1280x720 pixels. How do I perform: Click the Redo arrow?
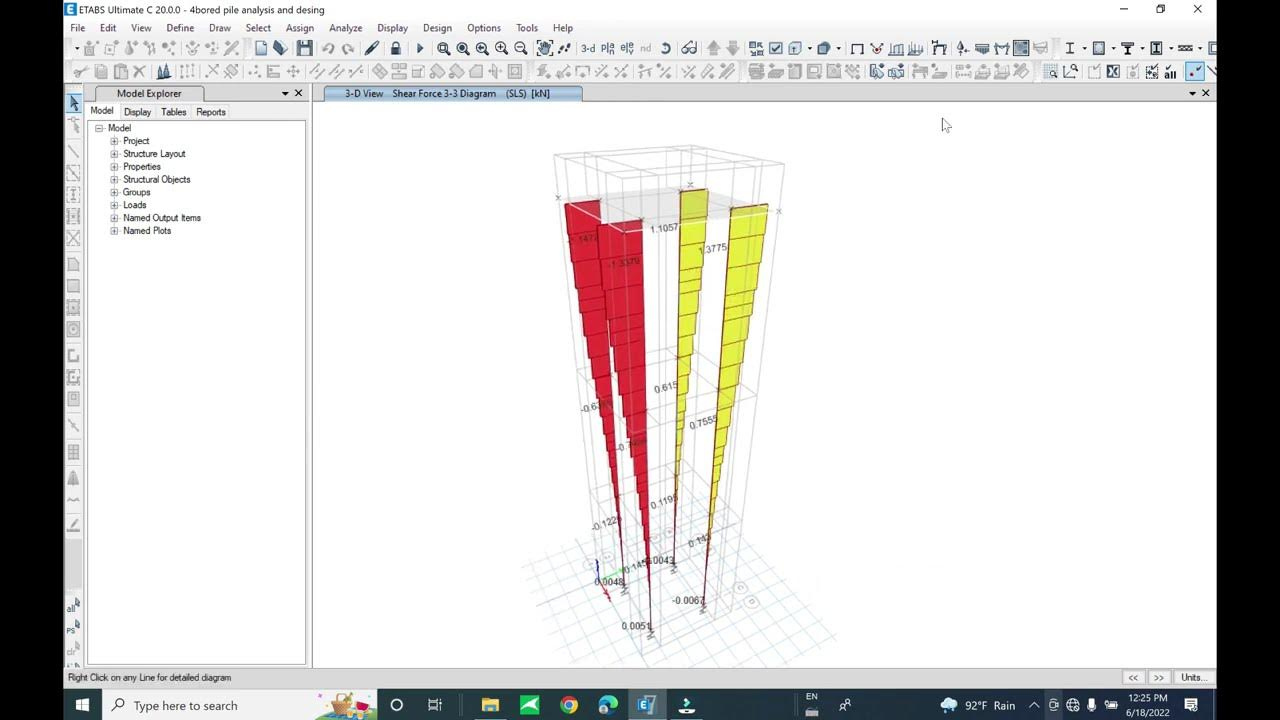[x=347, y=48]
